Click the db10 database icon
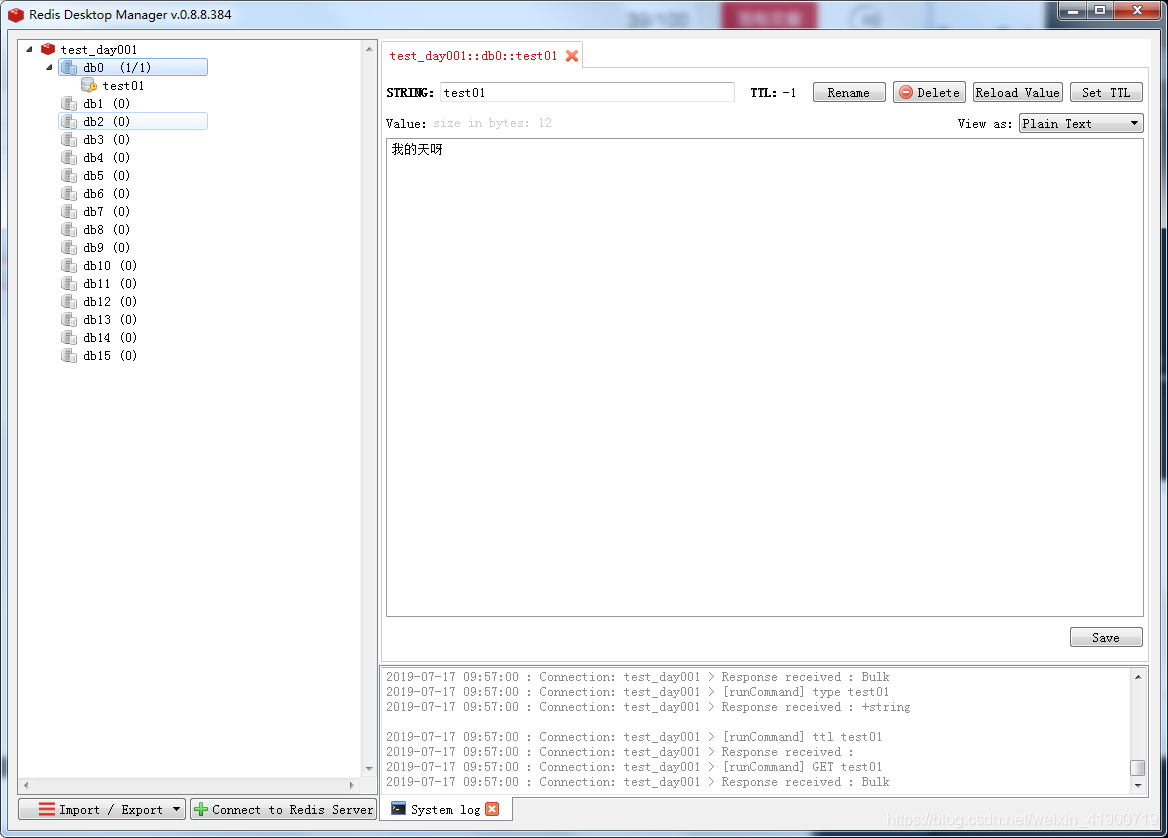This screenshot has height=838, width=1168. click(x=69, y=266)
